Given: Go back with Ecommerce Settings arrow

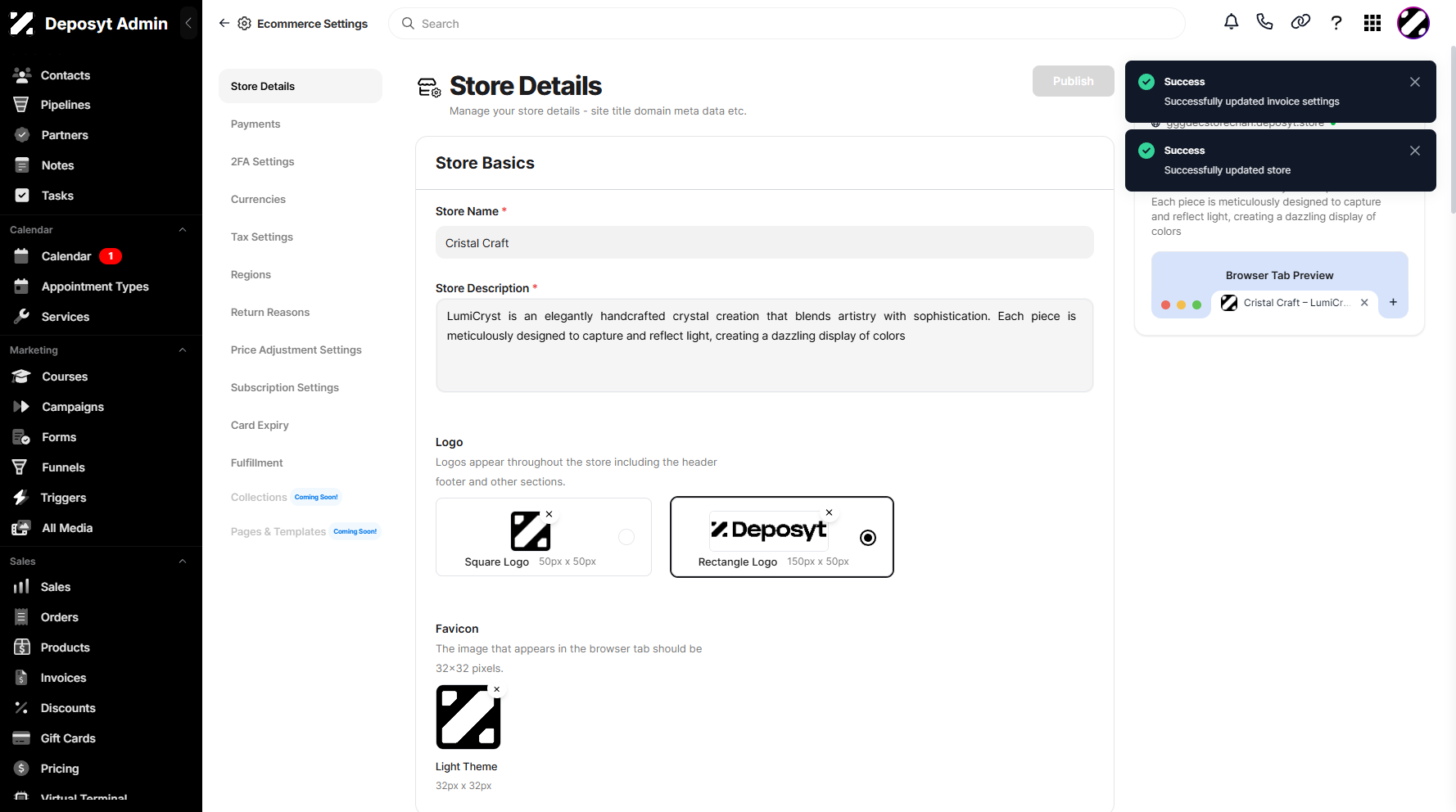Looking at the screenshot, I should click(x=224, y=23).
